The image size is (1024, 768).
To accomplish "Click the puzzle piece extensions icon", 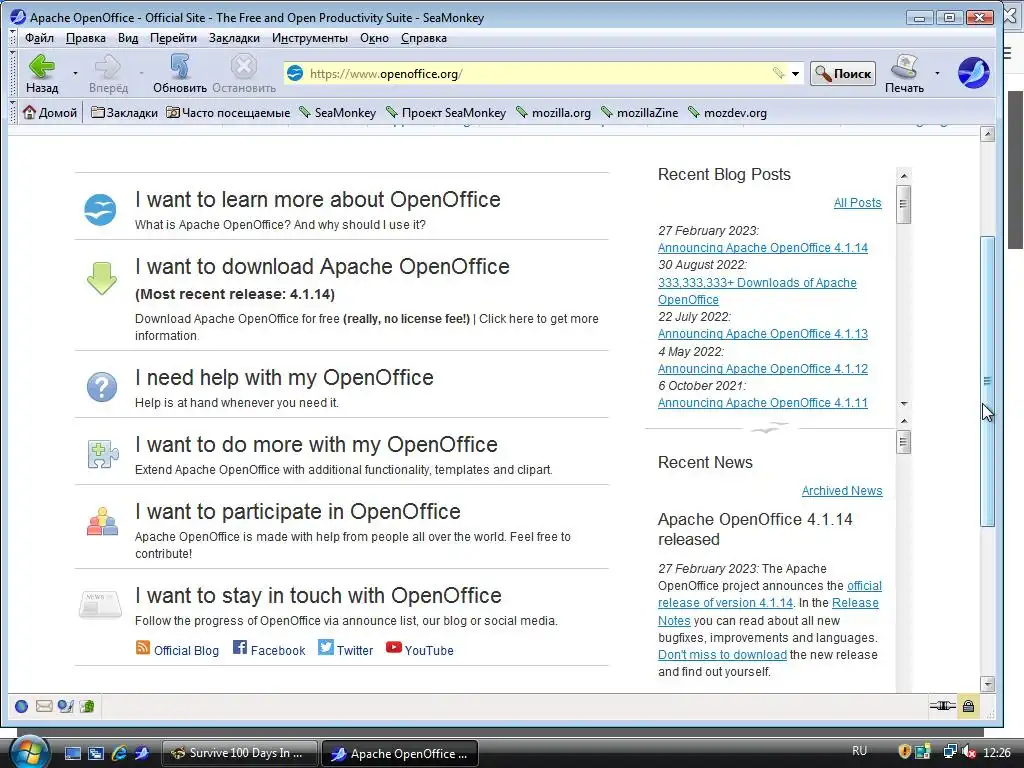I will tap(103, 453).
